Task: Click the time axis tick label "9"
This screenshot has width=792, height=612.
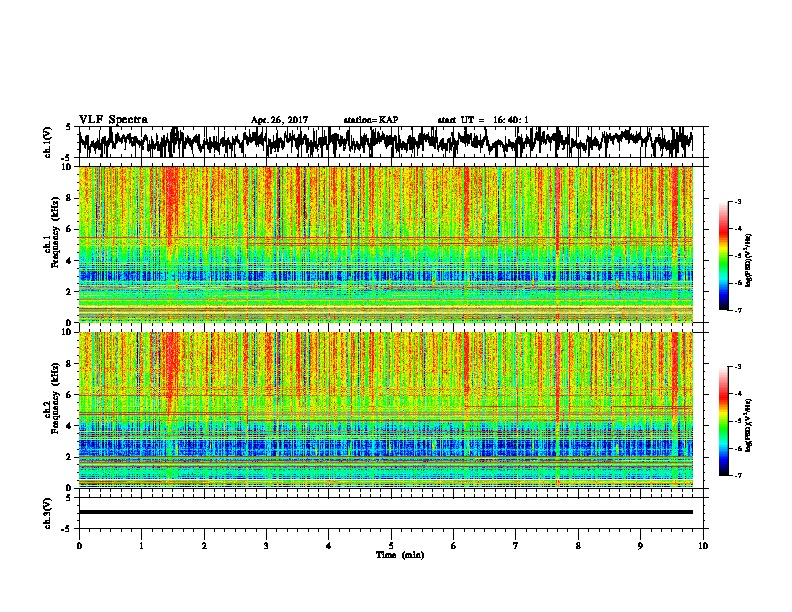Action: (640, 546)
